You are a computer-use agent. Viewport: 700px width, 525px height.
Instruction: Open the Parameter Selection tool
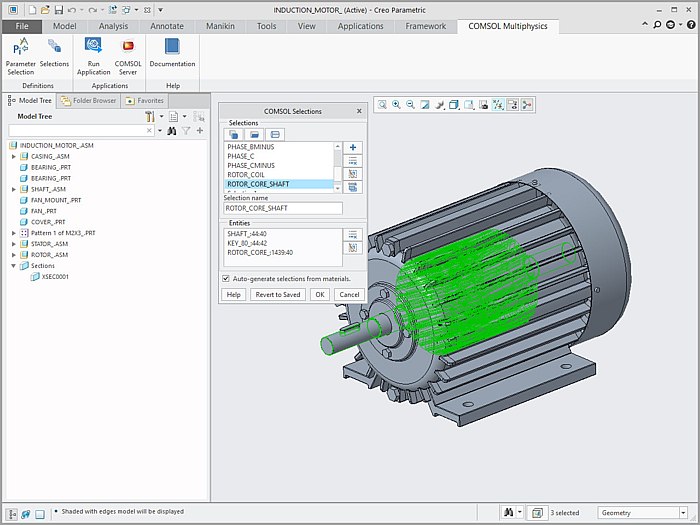21,56
